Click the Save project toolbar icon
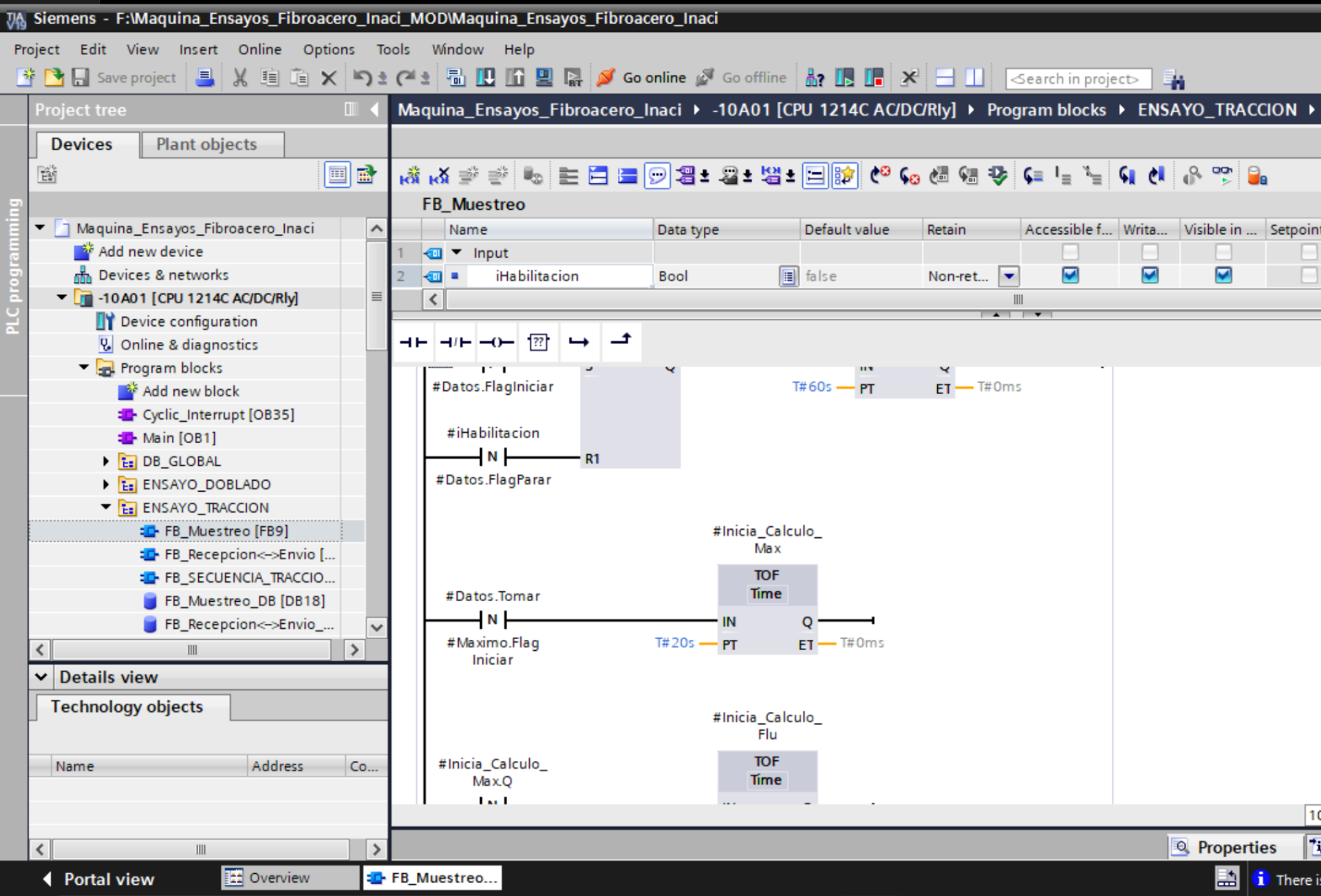The width and height of the screenshot is (1321, 896). 81,77
